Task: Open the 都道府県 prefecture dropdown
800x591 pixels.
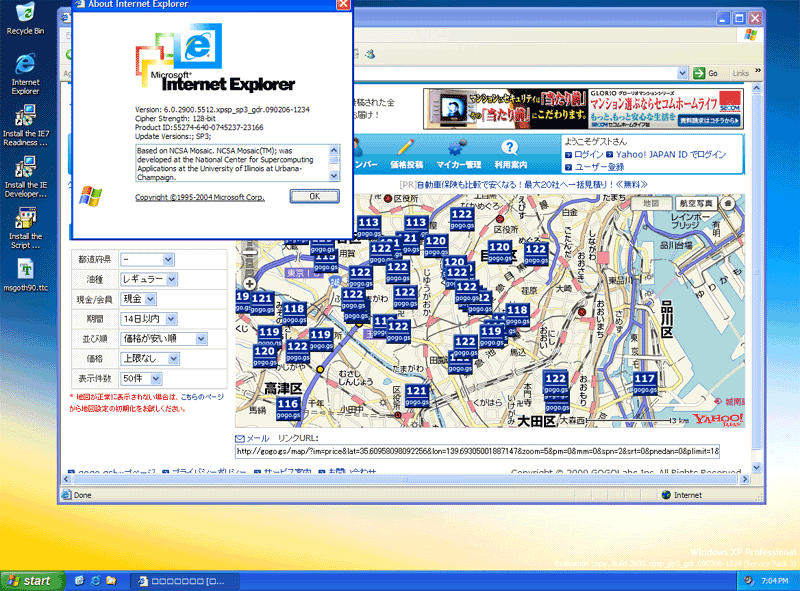Action: (x=147, y=260)
